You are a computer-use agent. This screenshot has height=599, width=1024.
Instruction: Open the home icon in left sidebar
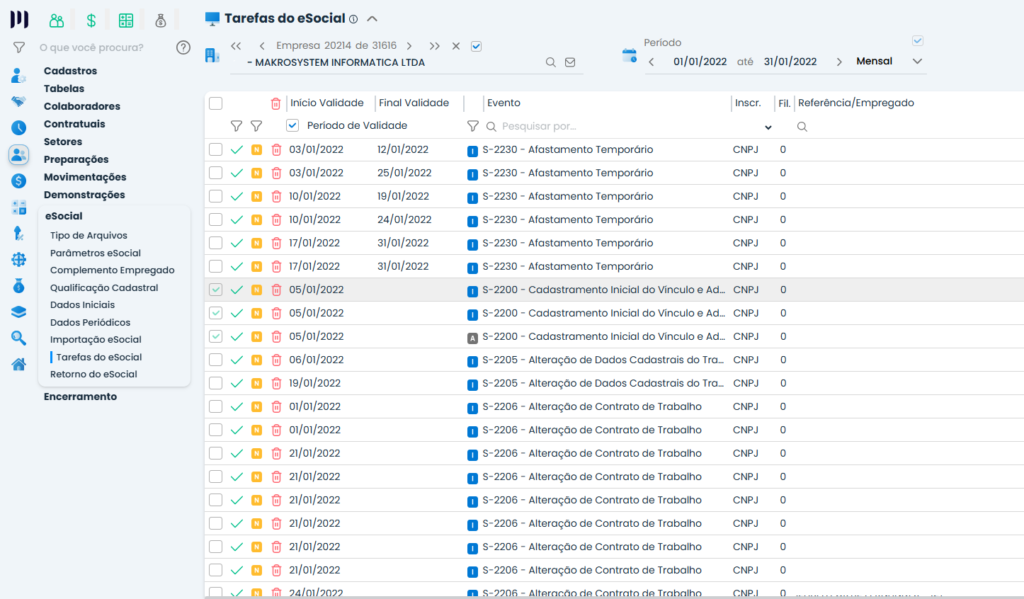click(x=18, y=364)
